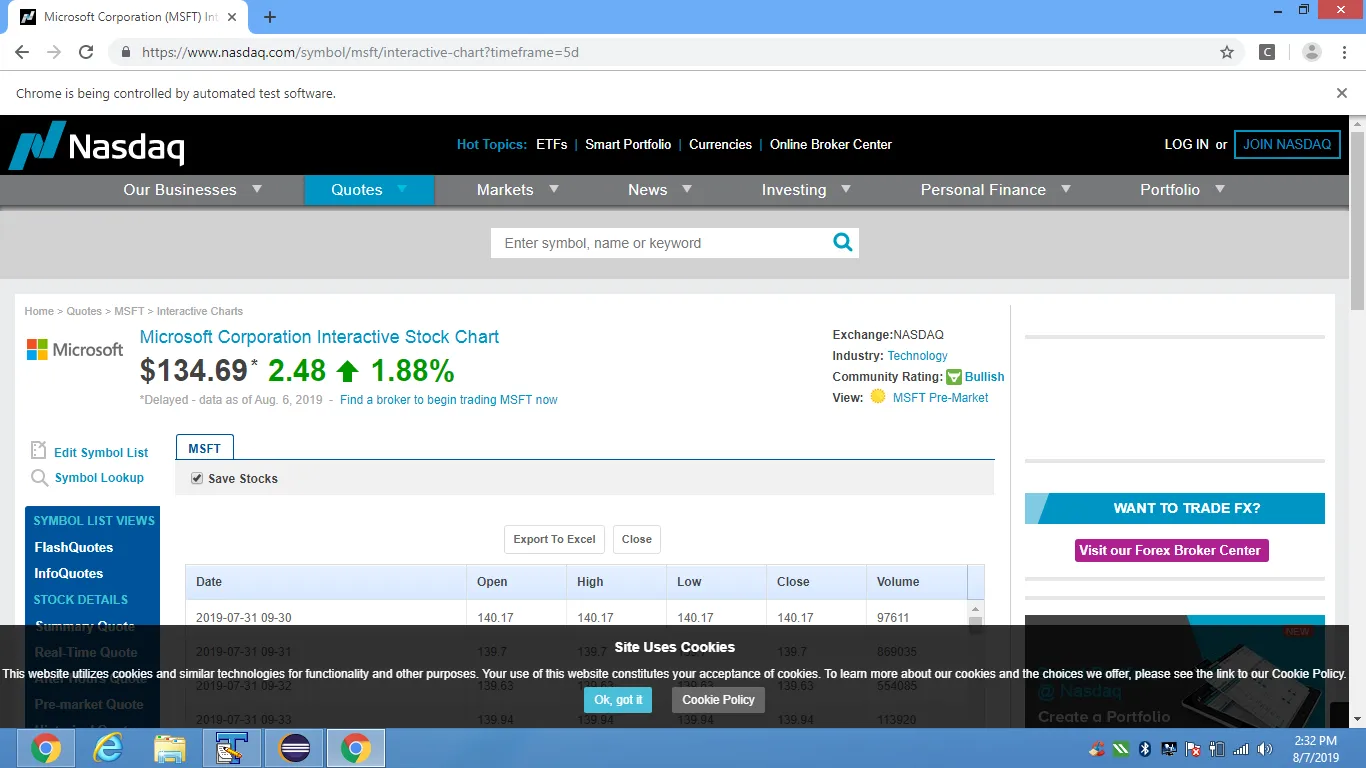The height and width of the screenshot is (768, 1366).
Task: Click the Microsoft logo beside the chart title
Action: [x=75, y=349]
